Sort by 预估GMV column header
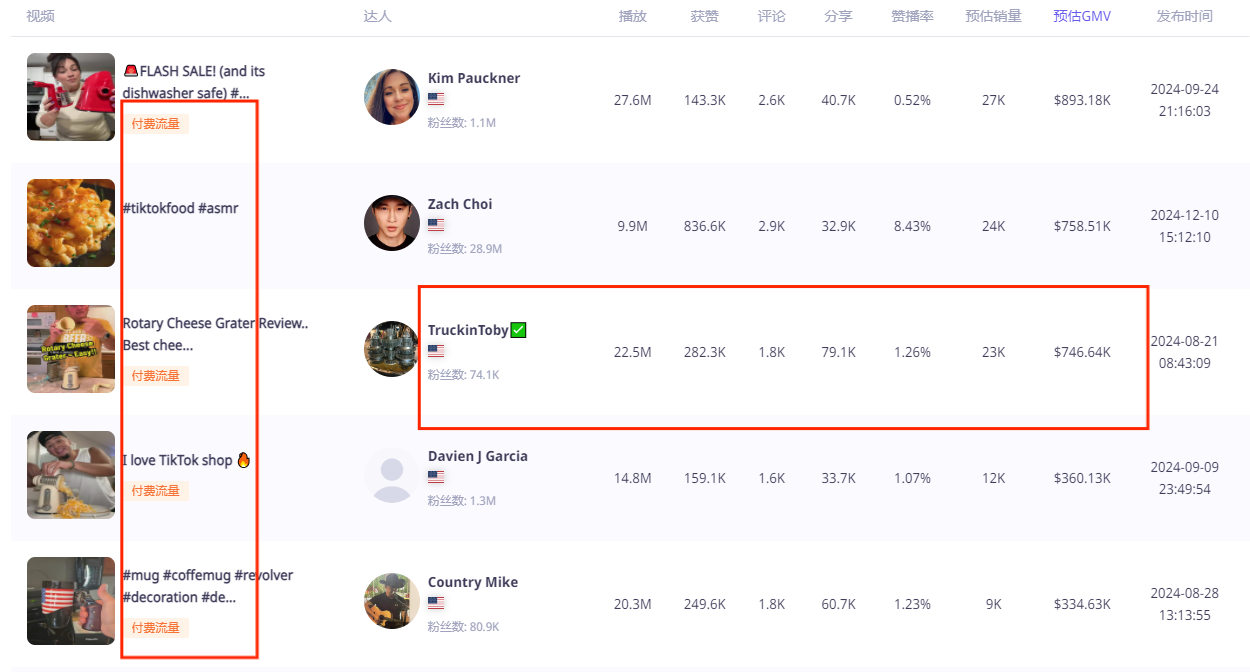The width and height of the screenshot is (1250, 672). 1081,16
